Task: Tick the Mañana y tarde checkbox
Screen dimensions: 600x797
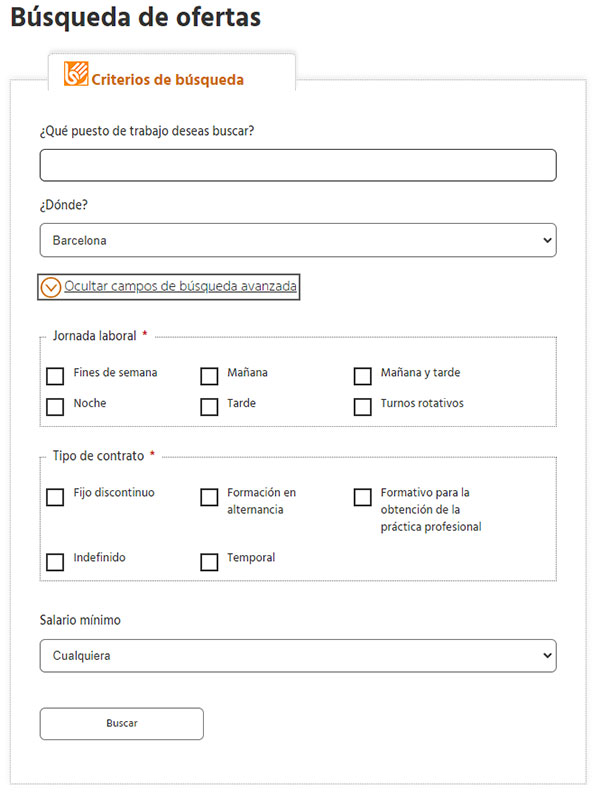Action: (363, 376)
